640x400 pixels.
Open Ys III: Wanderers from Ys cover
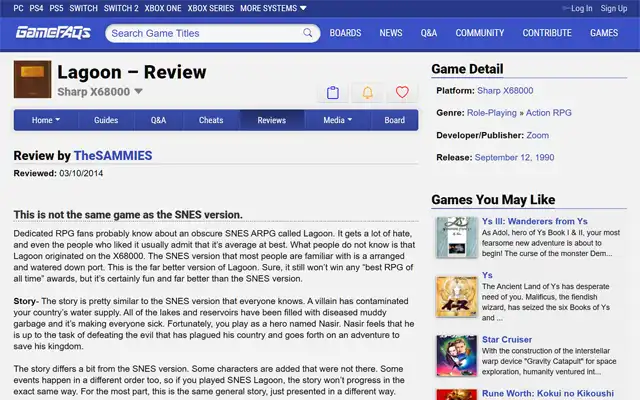pos(456,238)
